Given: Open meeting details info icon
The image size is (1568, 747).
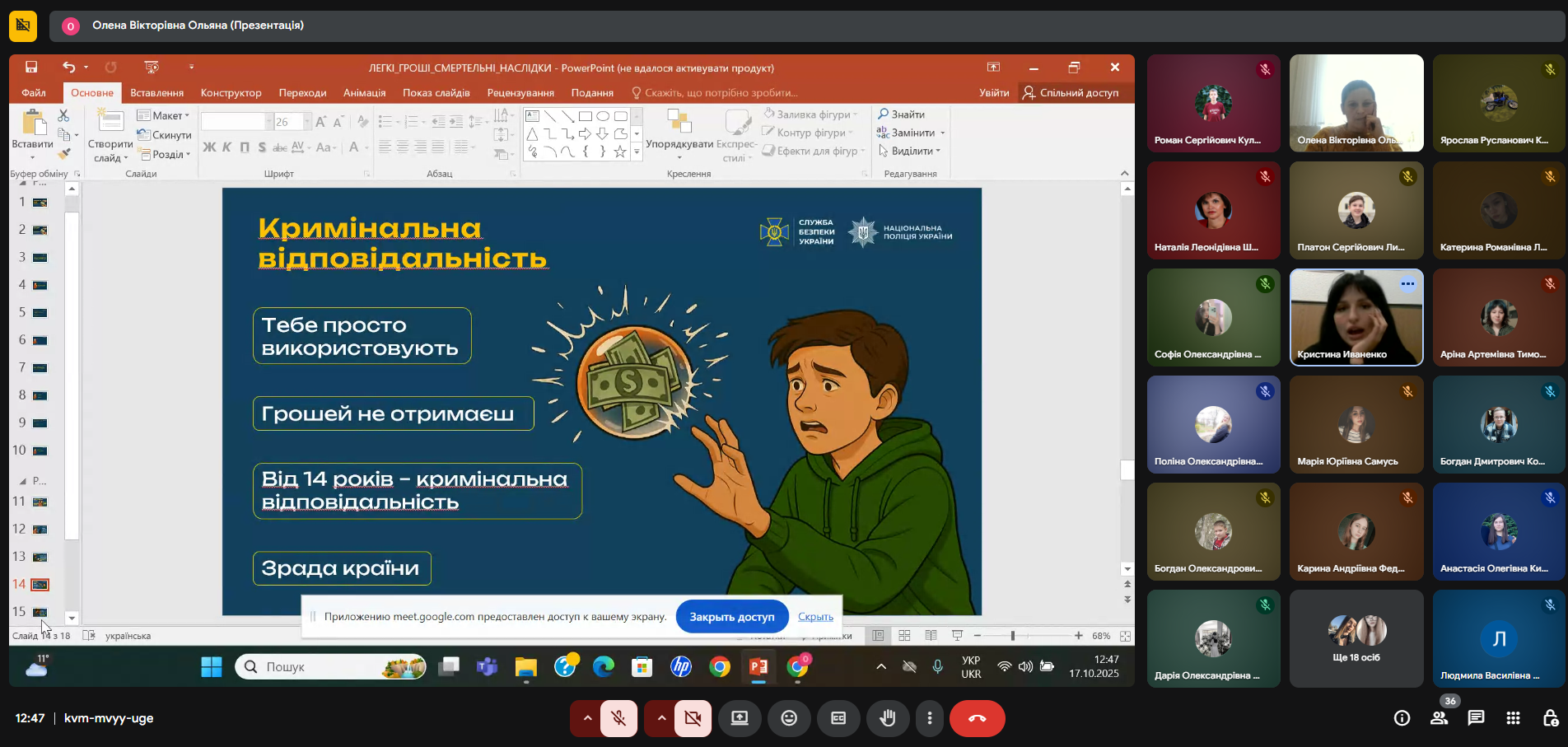Looking at the screenshot, I should pos(1402,718).
